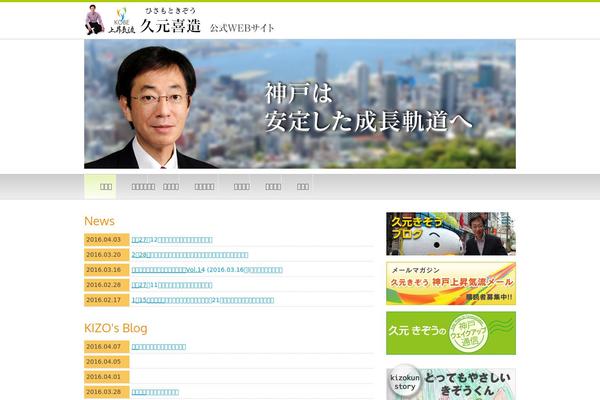Open the kizokun story banner
This screenshot has width=600, height=400.
(x=450, y=384)
